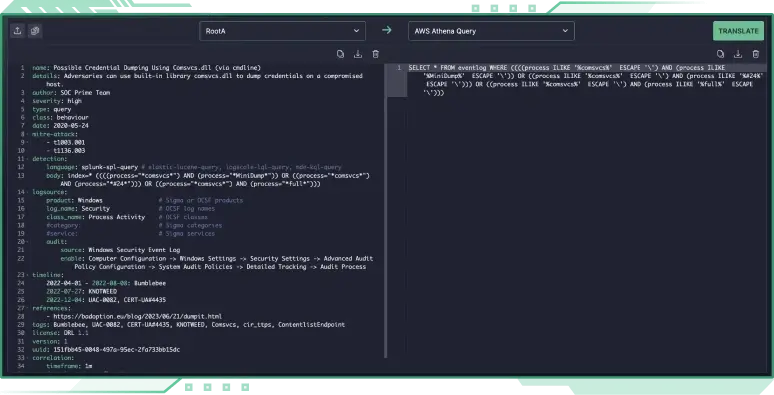The height and width of the screenshot is (395, 774).
Task: Open the AWS Athena Query target dropdown
Action: [491, 31]
